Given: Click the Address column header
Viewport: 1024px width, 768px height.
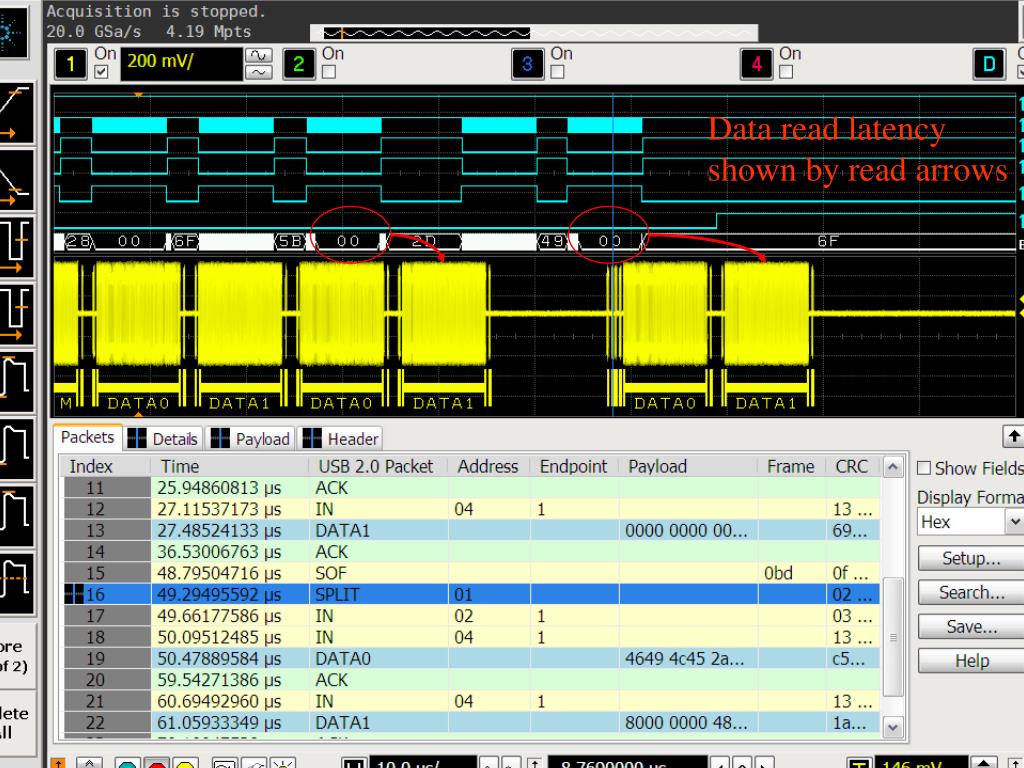Looking at the screenshot, I should [x=488, y=466].
